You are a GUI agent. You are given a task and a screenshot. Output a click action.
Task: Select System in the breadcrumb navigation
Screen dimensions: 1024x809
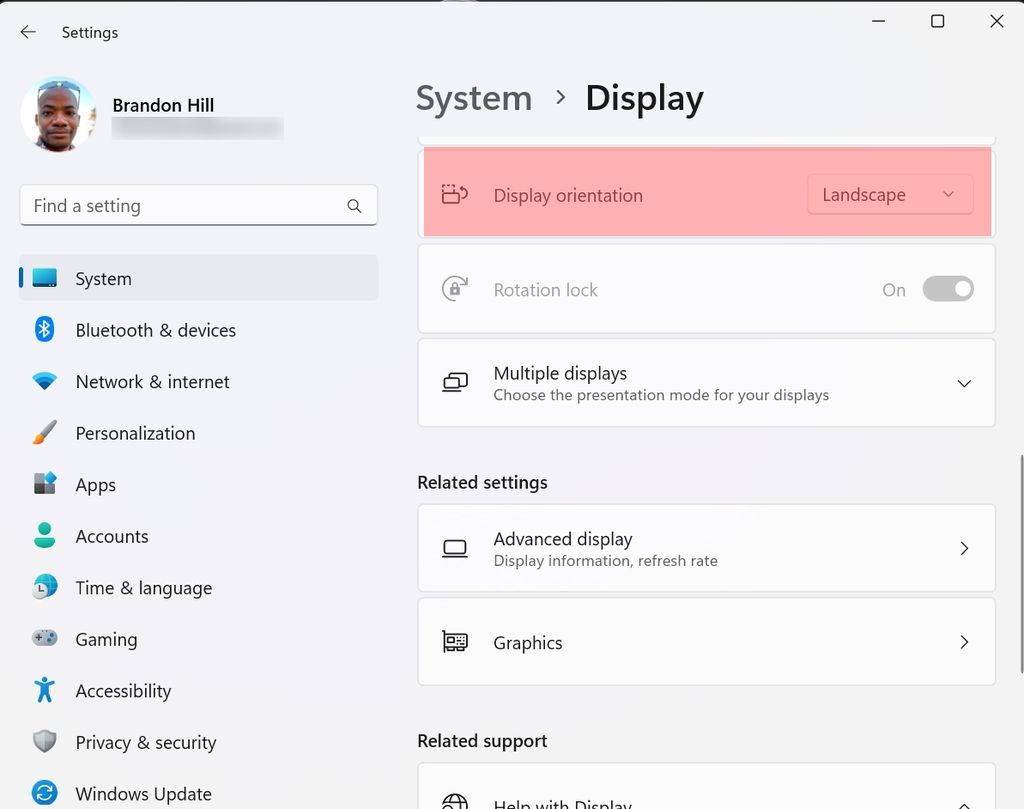(x=474, y=98)
